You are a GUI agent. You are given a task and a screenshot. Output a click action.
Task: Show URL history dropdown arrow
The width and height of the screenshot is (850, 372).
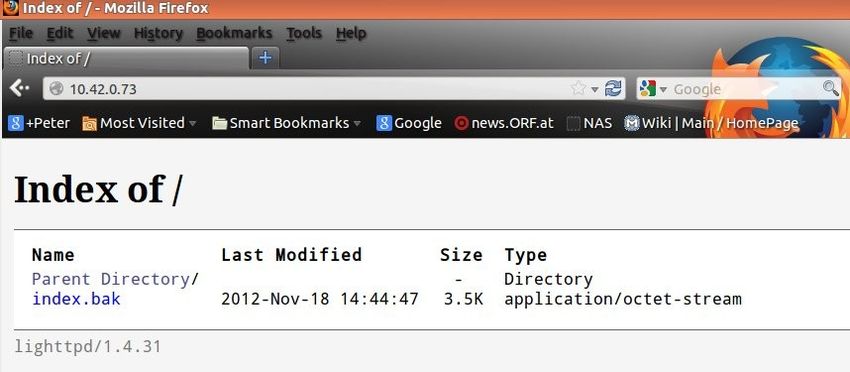[x=595, y=89]
